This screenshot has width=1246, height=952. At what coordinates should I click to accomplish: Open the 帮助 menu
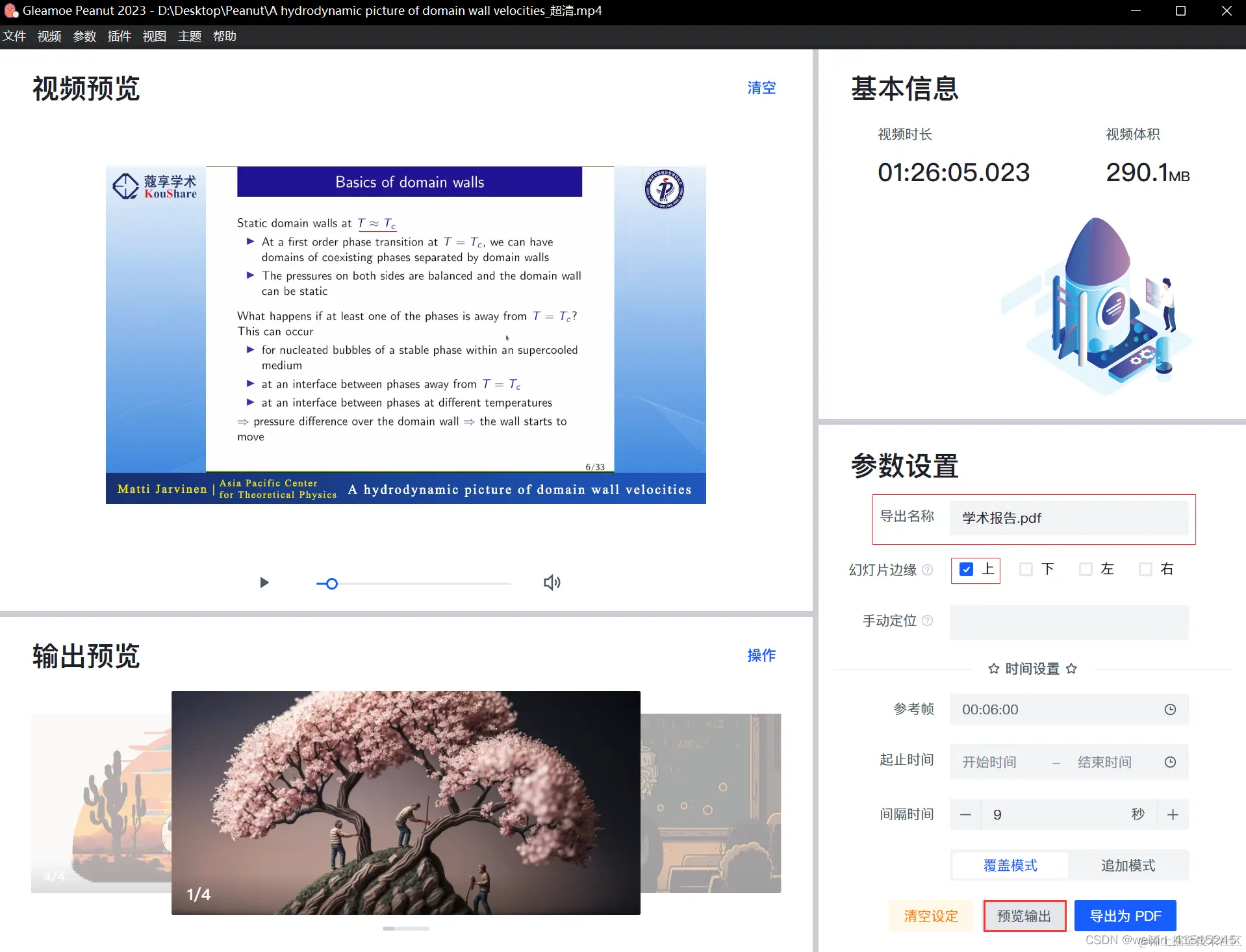(x=224, y=36)
